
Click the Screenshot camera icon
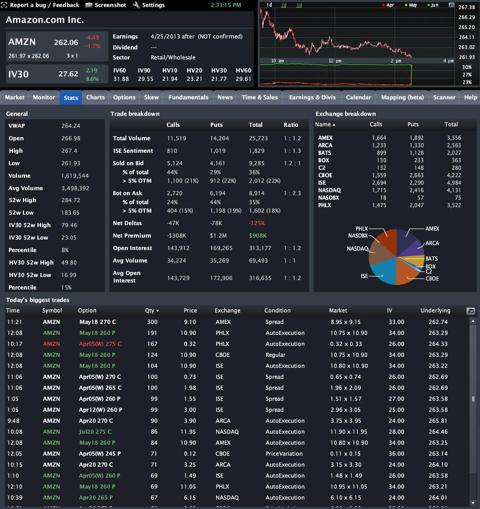89,5
